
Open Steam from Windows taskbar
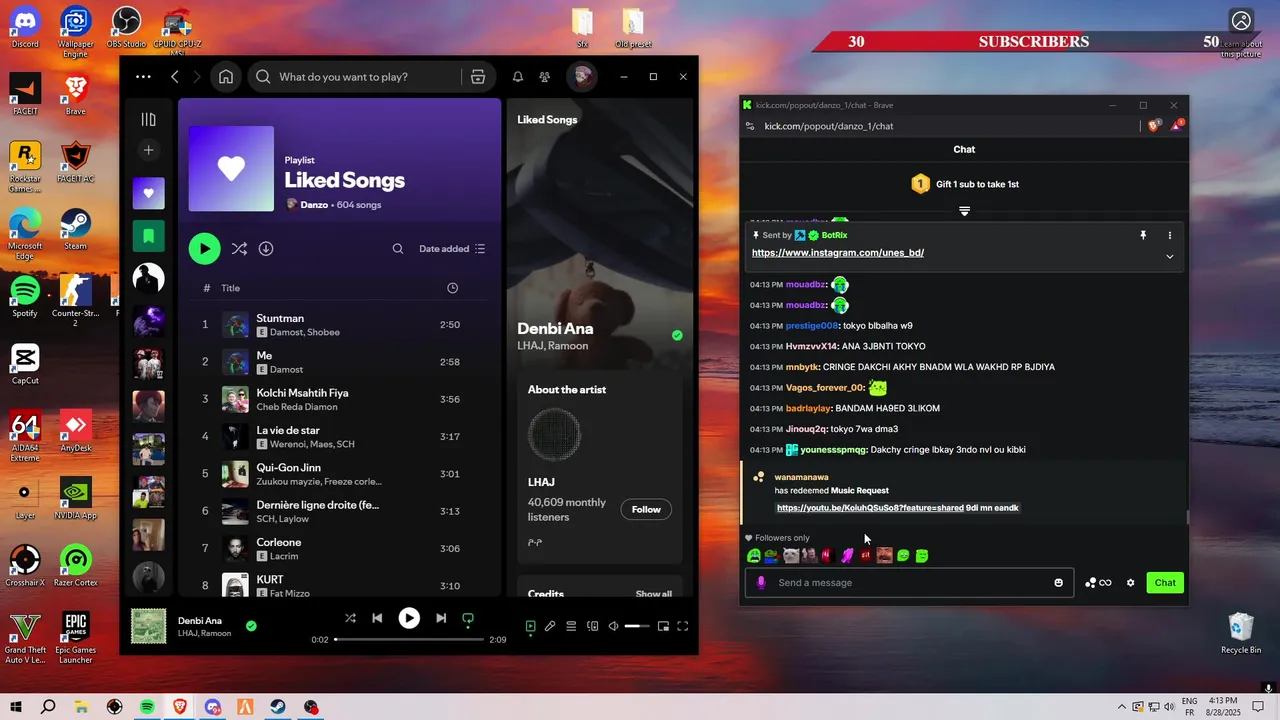coord(278,707)
